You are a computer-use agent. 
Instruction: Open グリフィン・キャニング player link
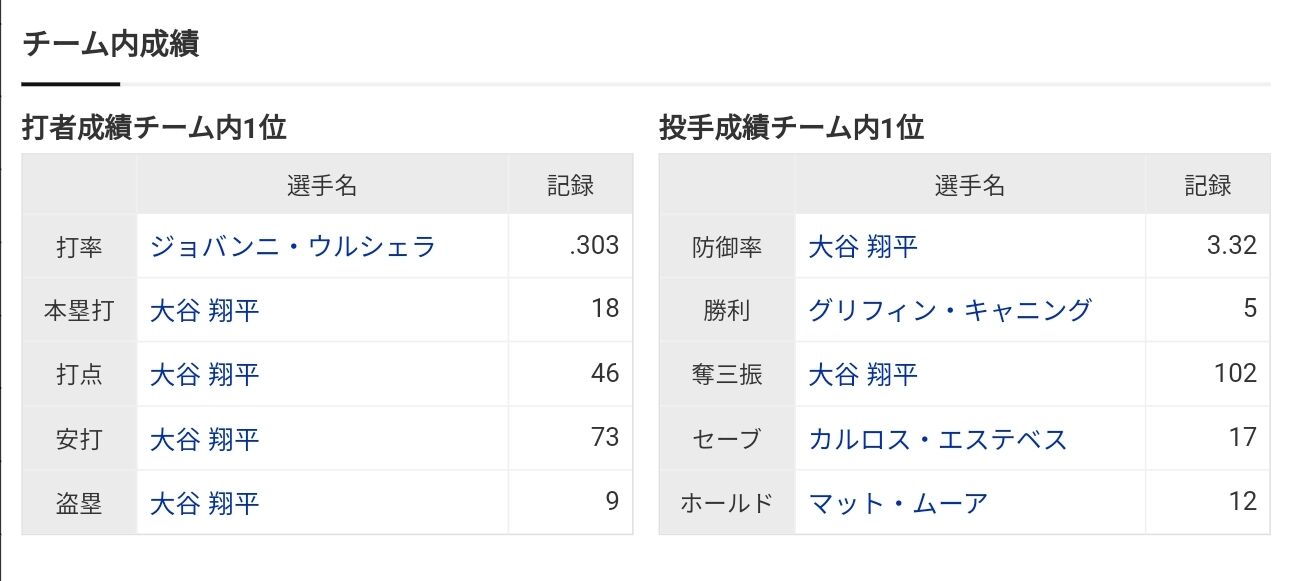[x=950, y=310]
